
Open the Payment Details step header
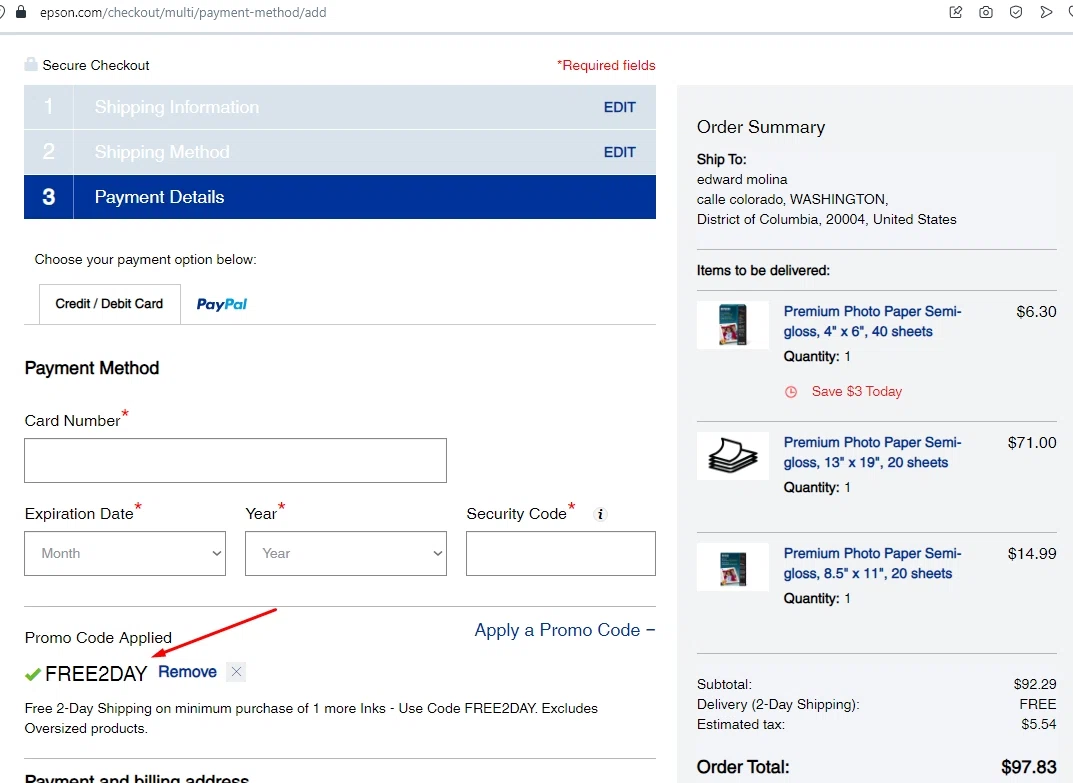(340, 197)
